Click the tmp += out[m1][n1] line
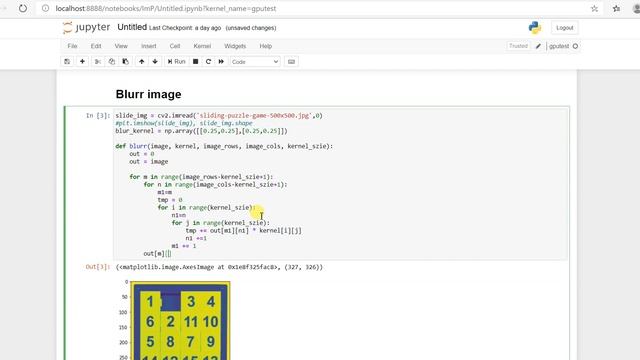 point(244,231)
